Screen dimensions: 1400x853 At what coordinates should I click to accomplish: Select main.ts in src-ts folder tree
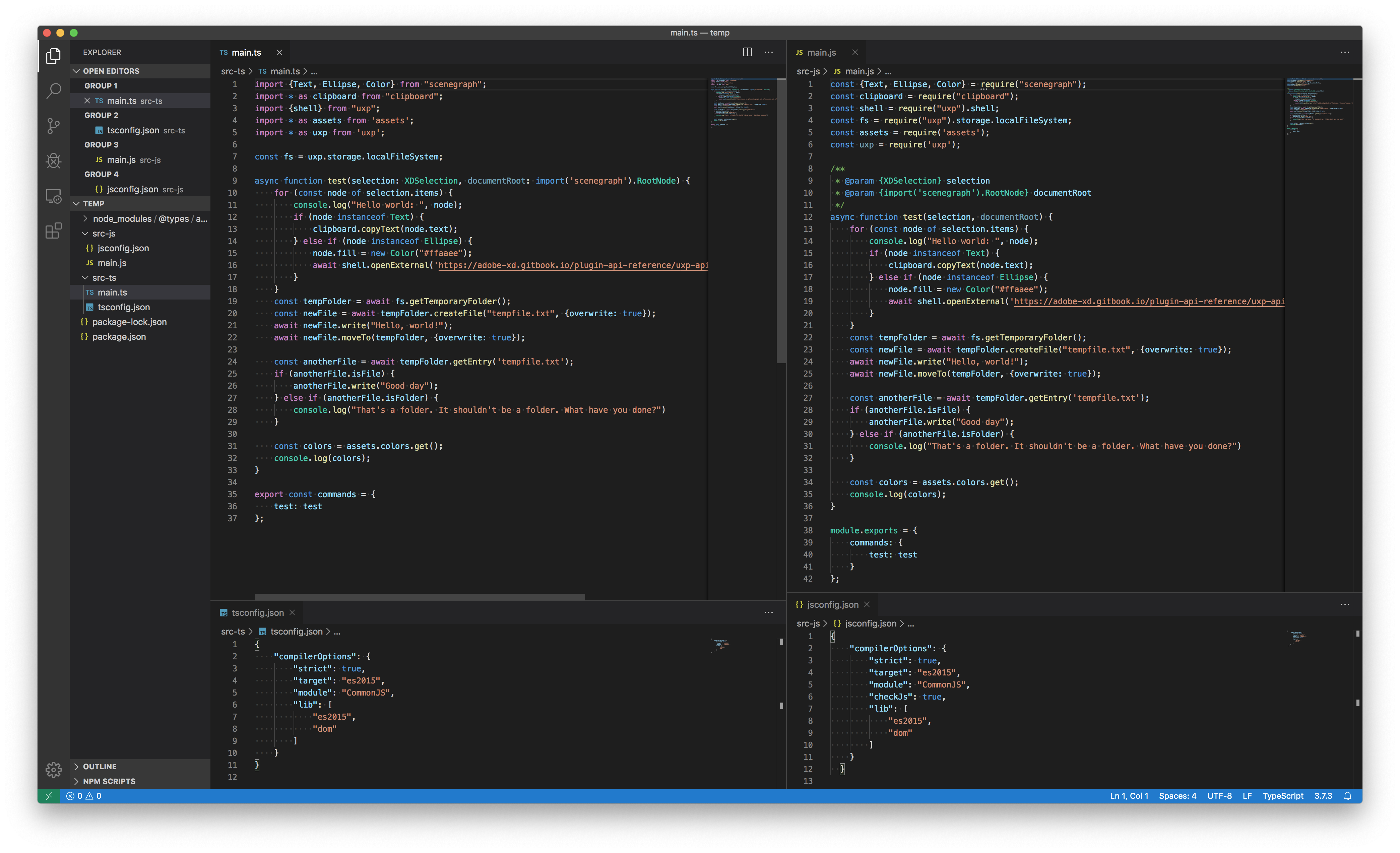(140, 292)
